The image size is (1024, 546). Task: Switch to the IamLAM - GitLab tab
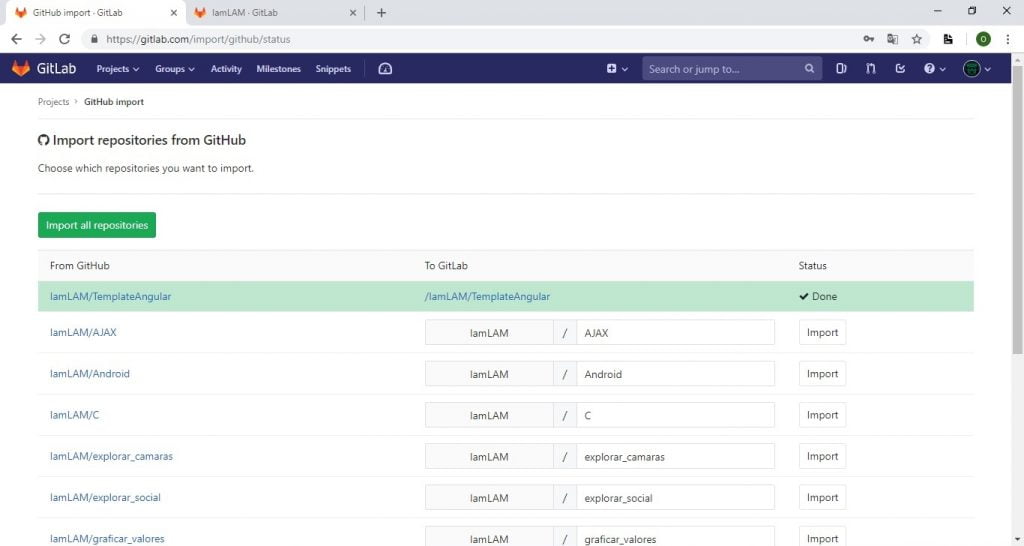coord(274,12)
